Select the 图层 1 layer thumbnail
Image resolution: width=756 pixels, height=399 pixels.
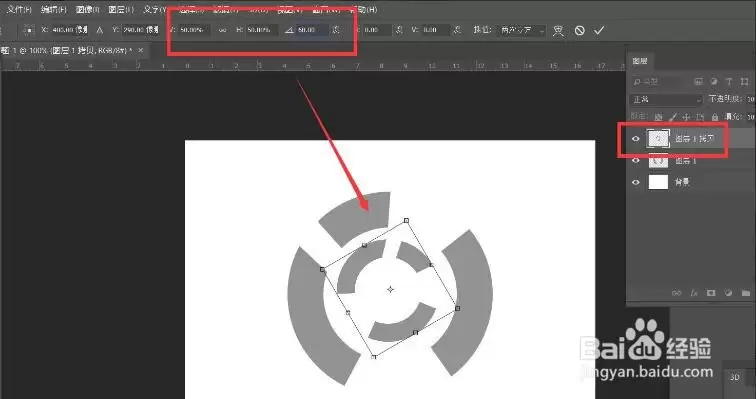(x=658, y=160)
